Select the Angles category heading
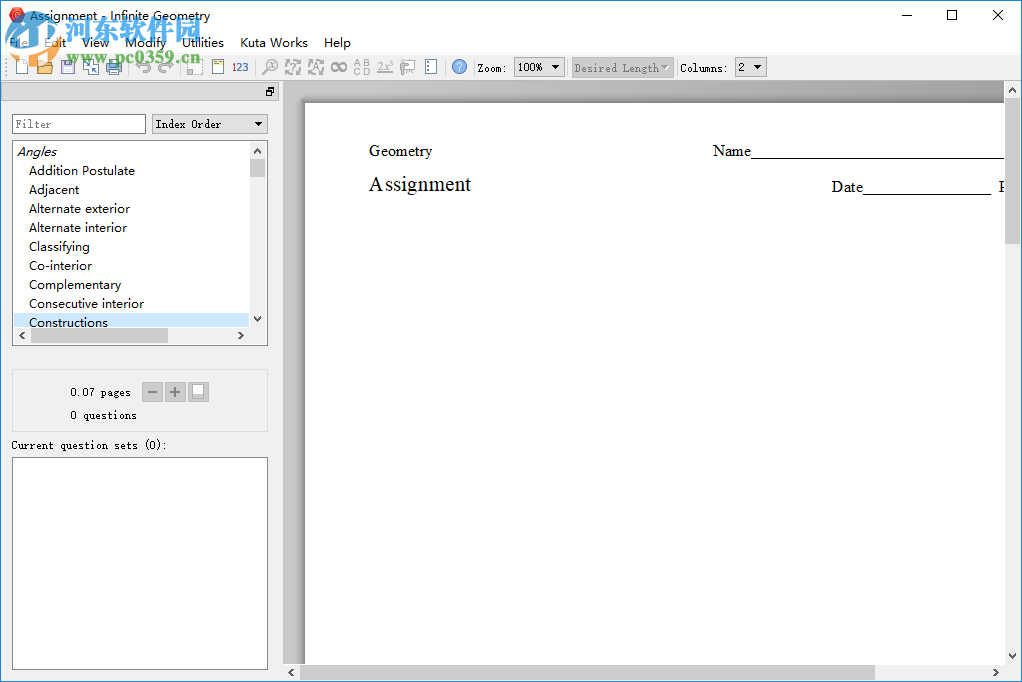Image resolution: width=1022 pixels, height=682 pixels. point(37,151)
